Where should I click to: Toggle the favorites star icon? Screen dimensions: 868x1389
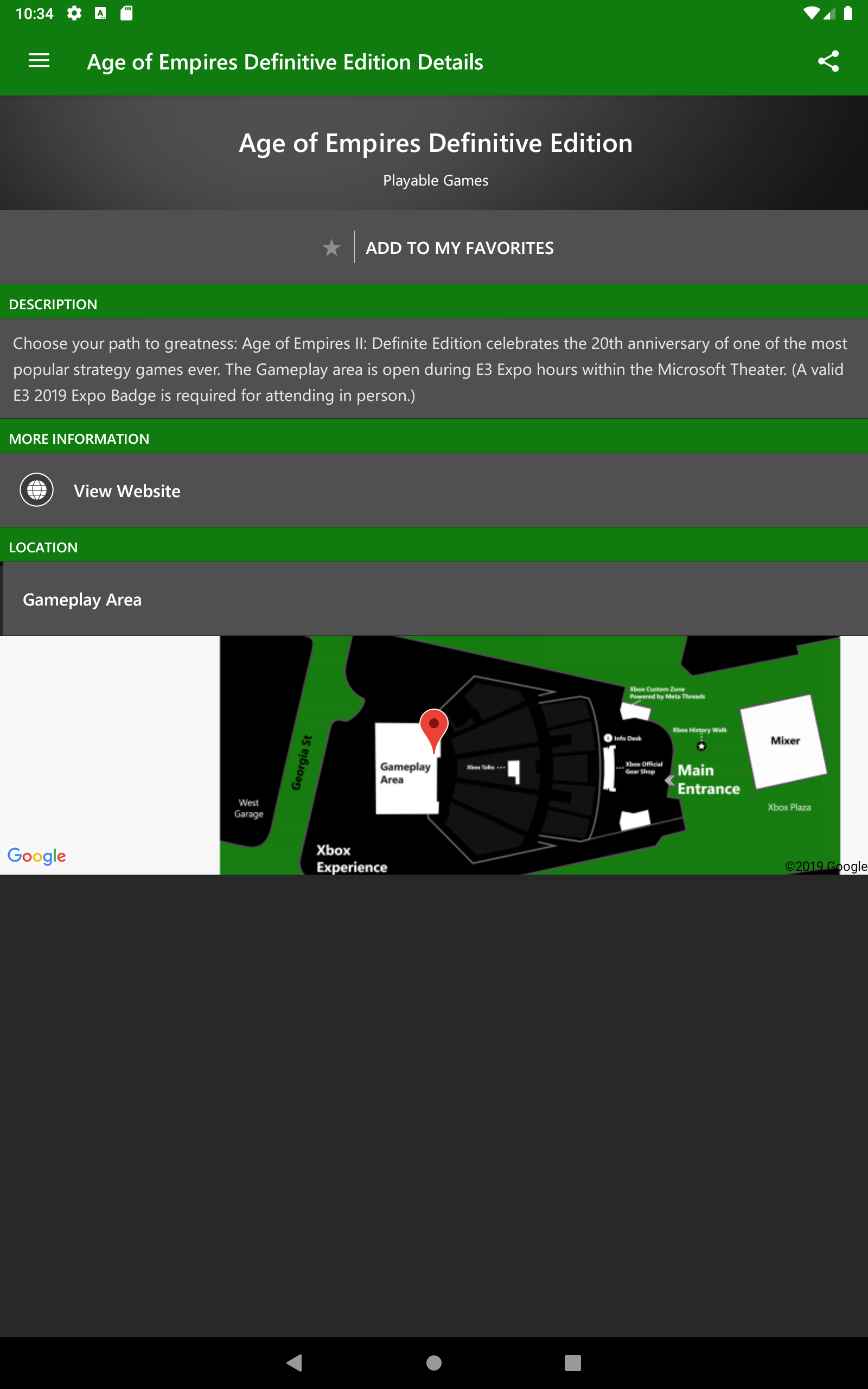pyautogui.click(x=331, y=247)
